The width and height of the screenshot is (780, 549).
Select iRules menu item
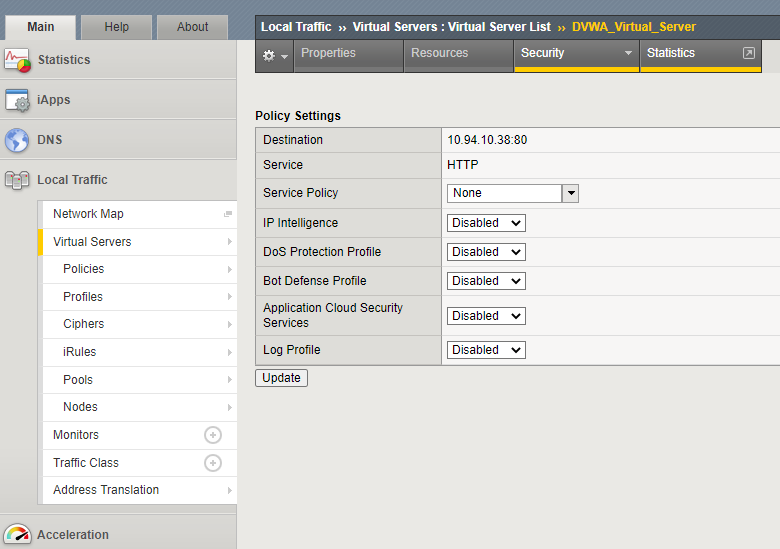click(x=140, y=352)
